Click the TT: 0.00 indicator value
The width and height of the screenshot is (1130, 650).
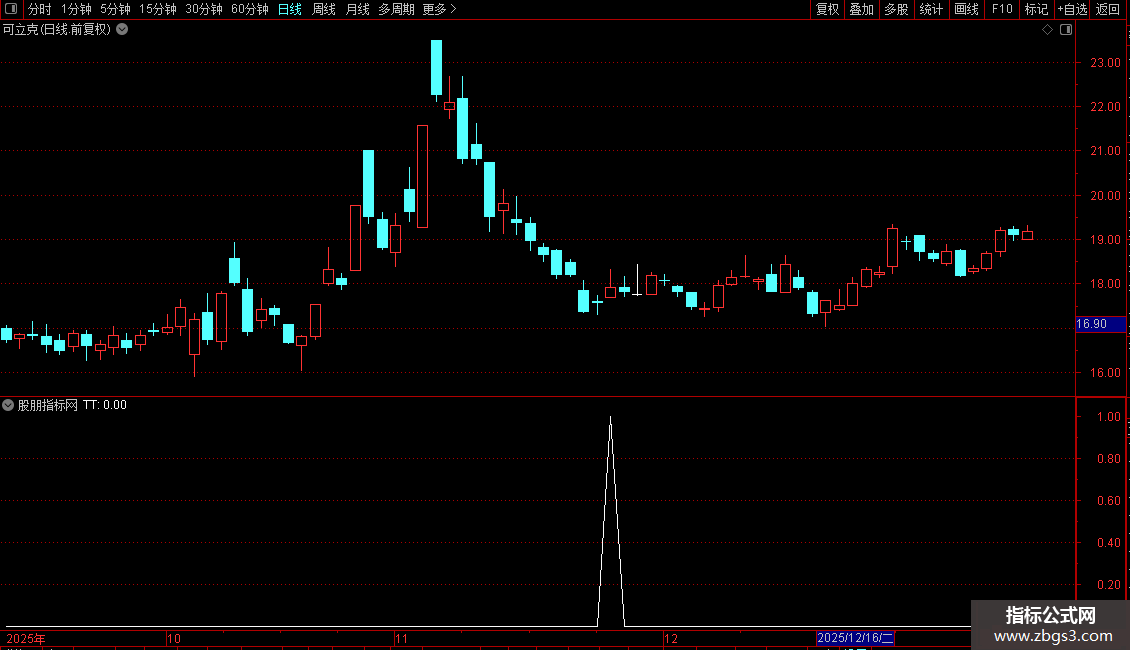[x=104, y=405]
